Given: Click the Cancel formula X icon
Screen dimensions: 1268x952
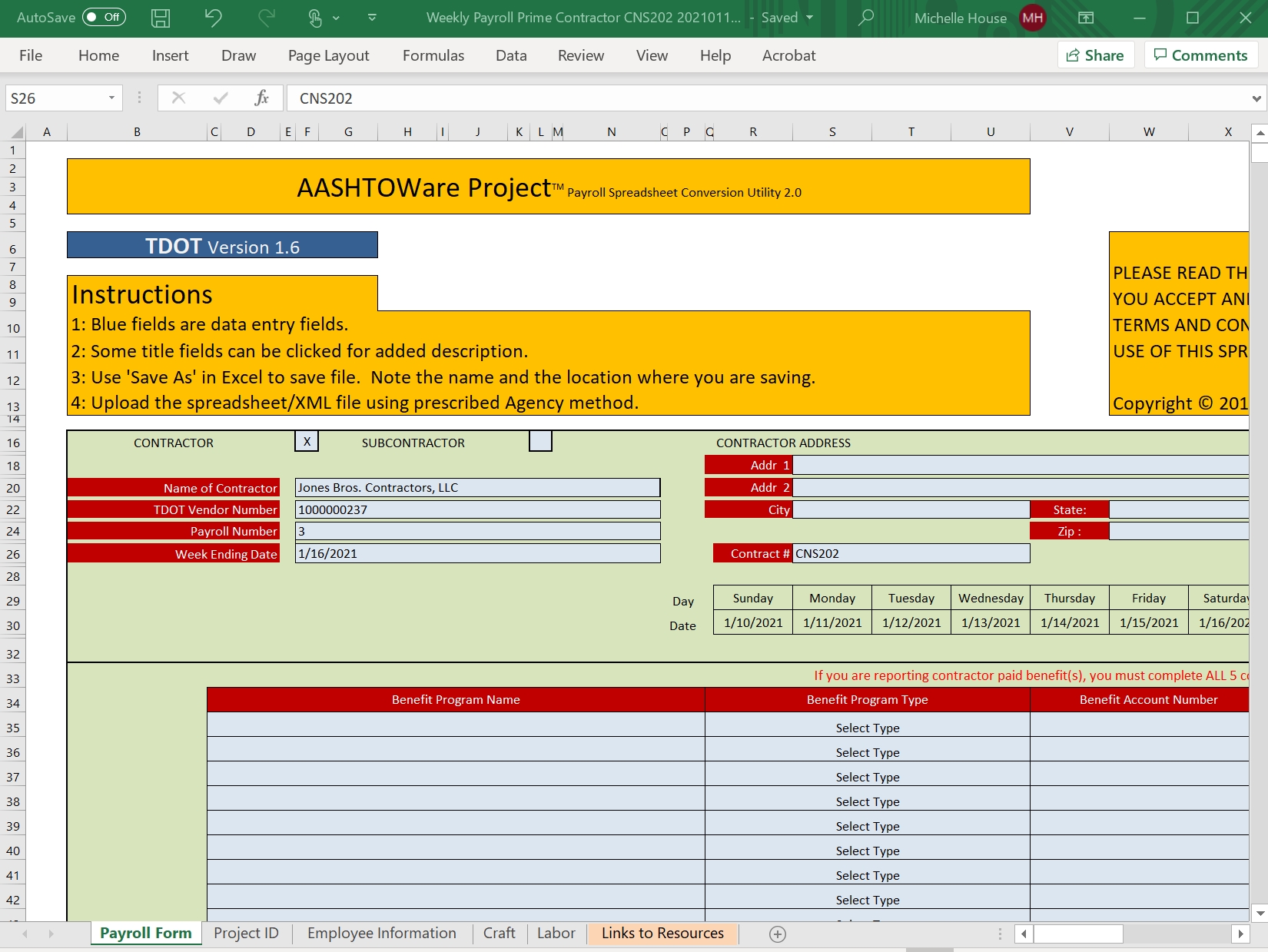Looking at the screenshot, I should coord(178,98).
